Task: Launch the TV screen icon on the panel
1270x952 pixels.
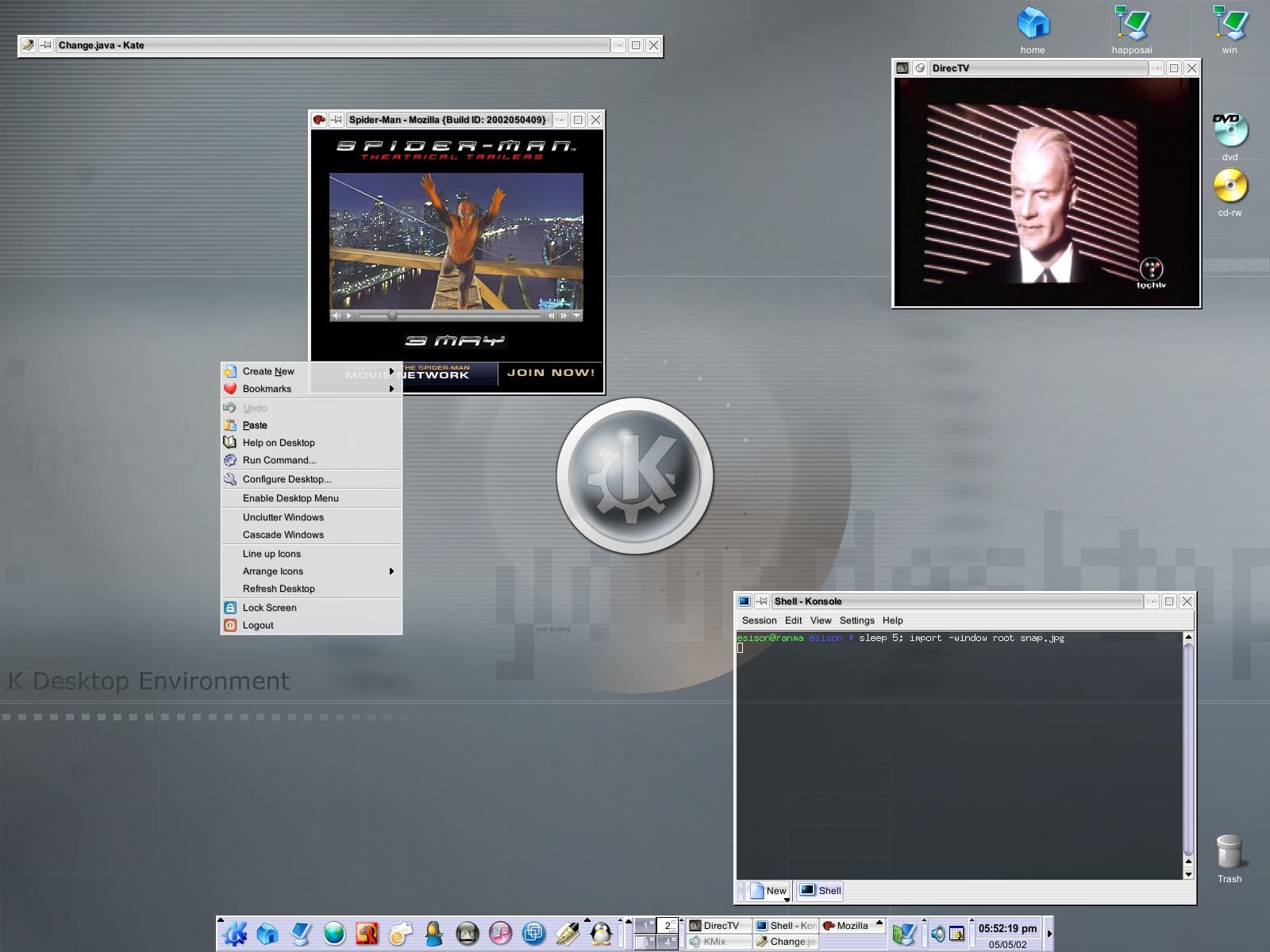Action: tap(467, 934)
